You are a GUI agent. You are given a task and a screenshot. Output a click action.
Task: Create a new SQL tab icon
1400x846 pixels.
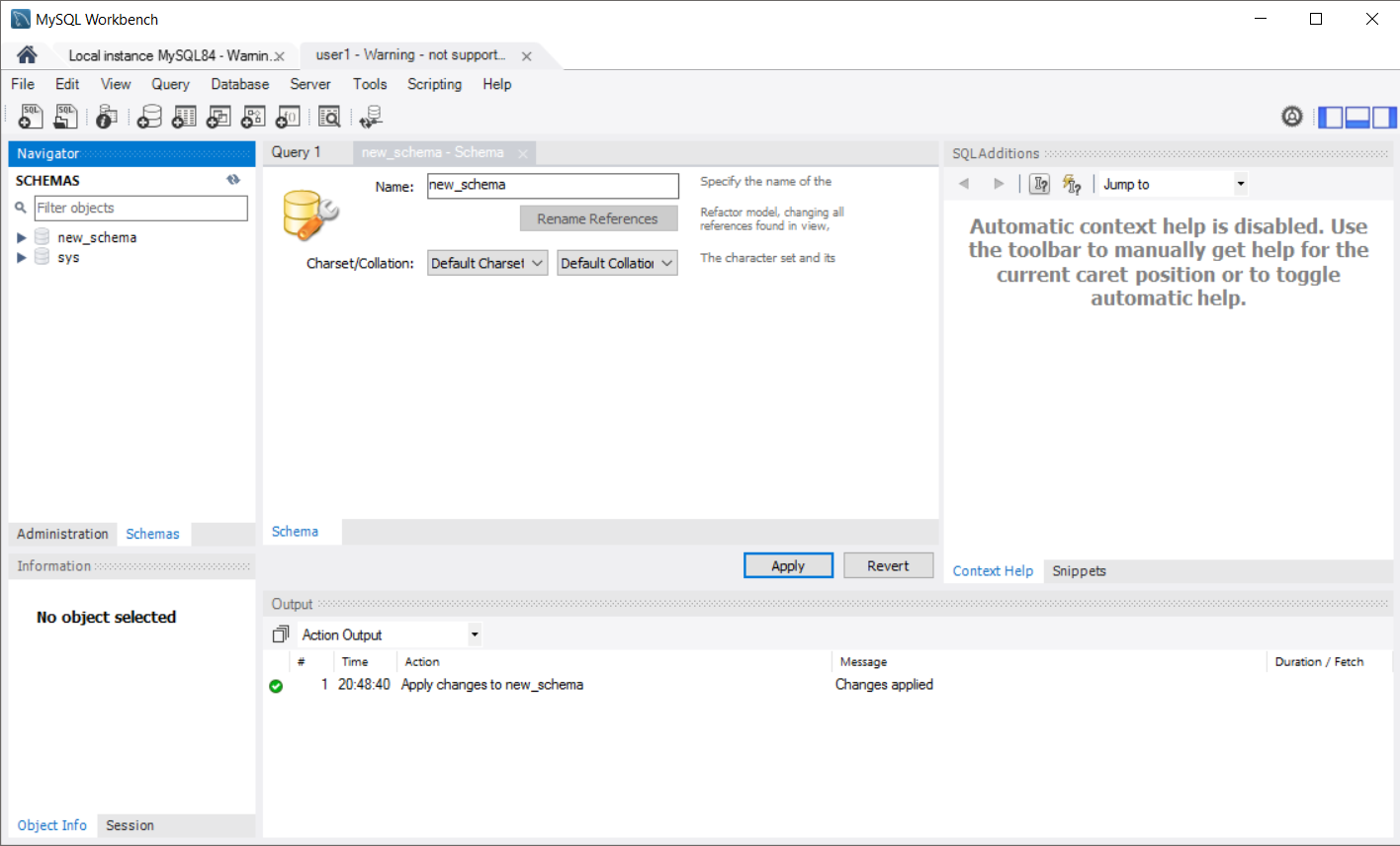31,117
